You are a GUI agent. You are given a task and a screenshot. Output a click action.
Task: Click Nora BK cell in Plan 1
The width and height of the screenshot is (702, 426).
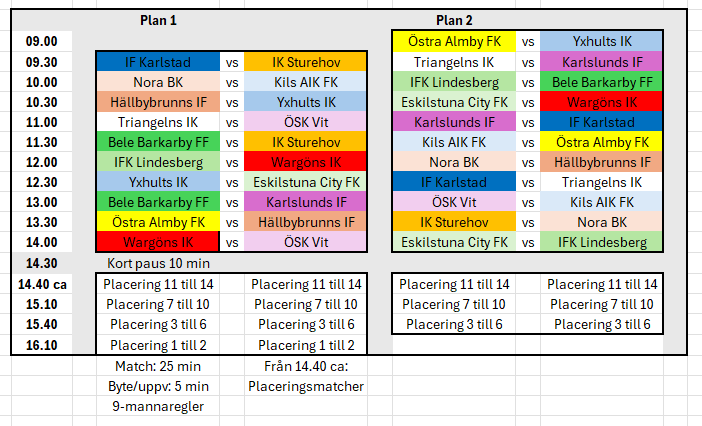tap(158, 82)
